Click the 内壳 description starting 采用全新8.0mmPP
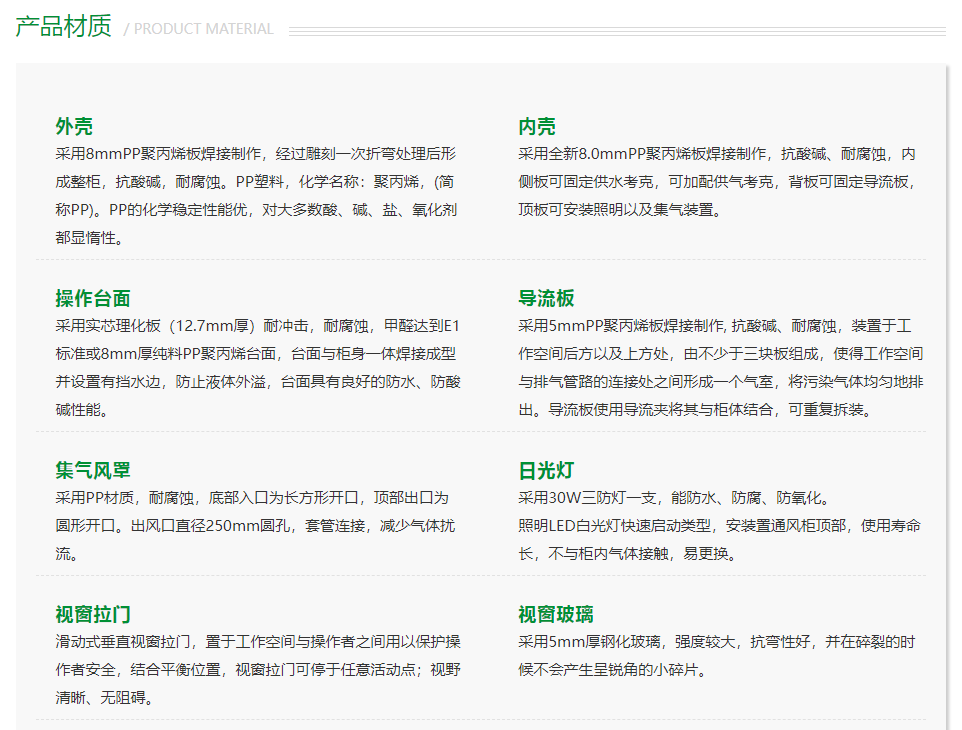Image resolution: width=962 pixels, height=730 pixels. coord(716,182)
